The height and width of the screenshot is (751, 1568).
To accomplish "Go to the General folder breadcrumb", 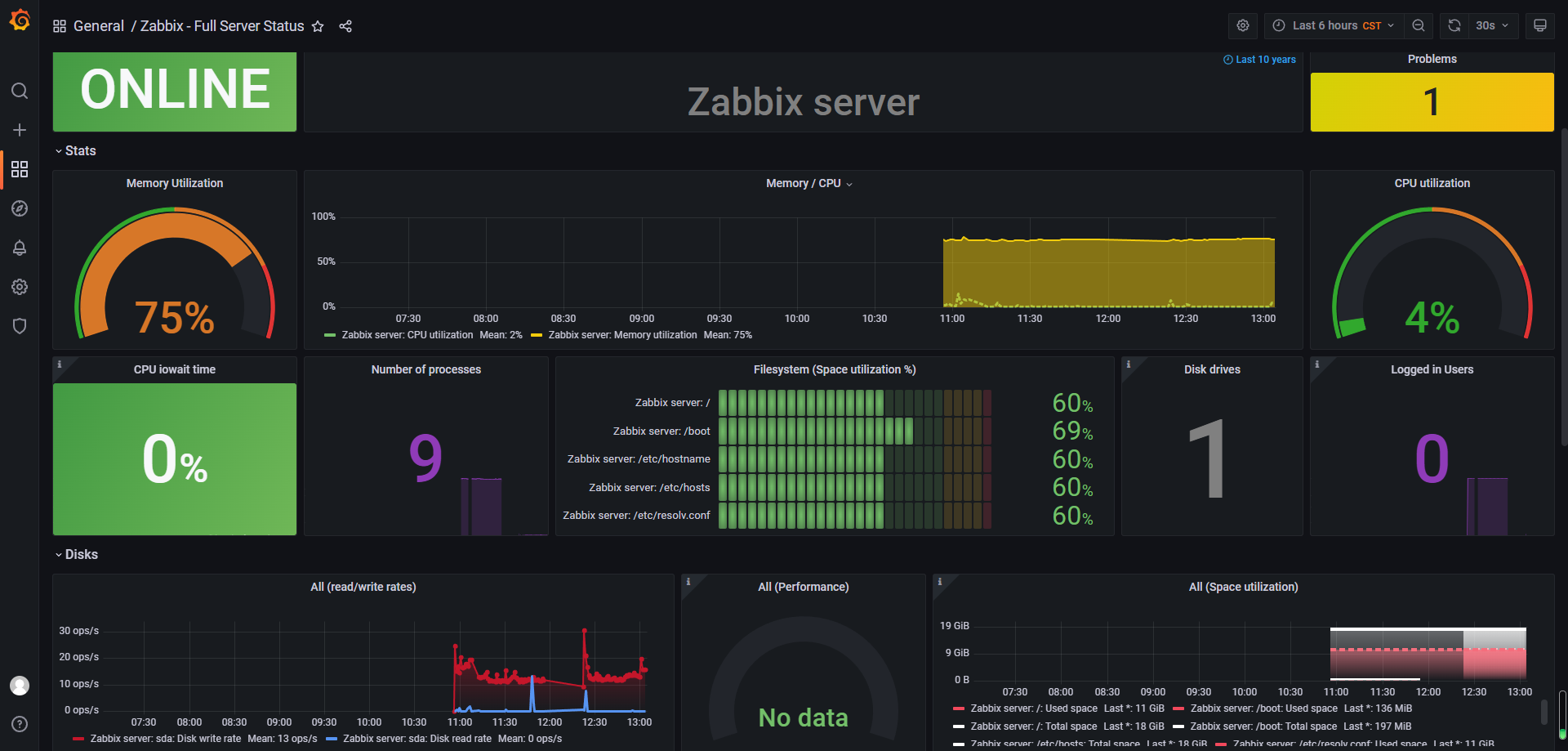I will point(99,26).
